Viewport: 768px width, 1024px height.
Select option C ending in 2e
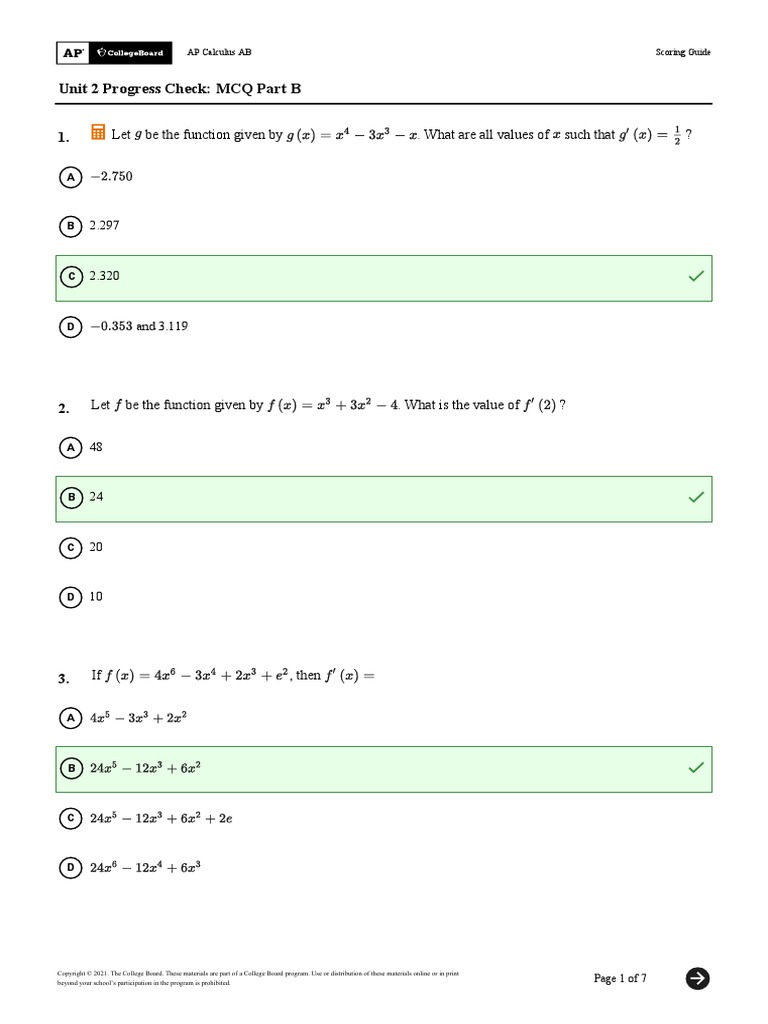pyautogui.click(x=70, y=818)
